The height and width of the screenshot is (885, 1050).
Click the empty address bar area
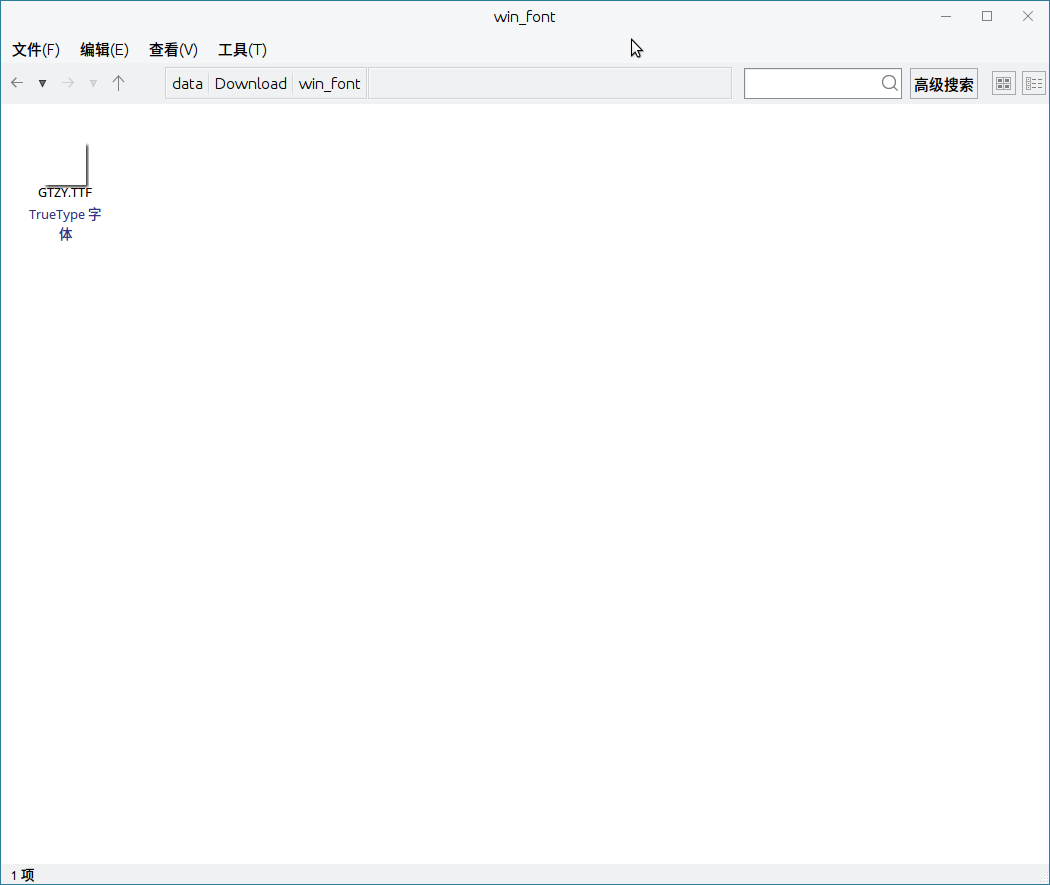click(550, 84)
